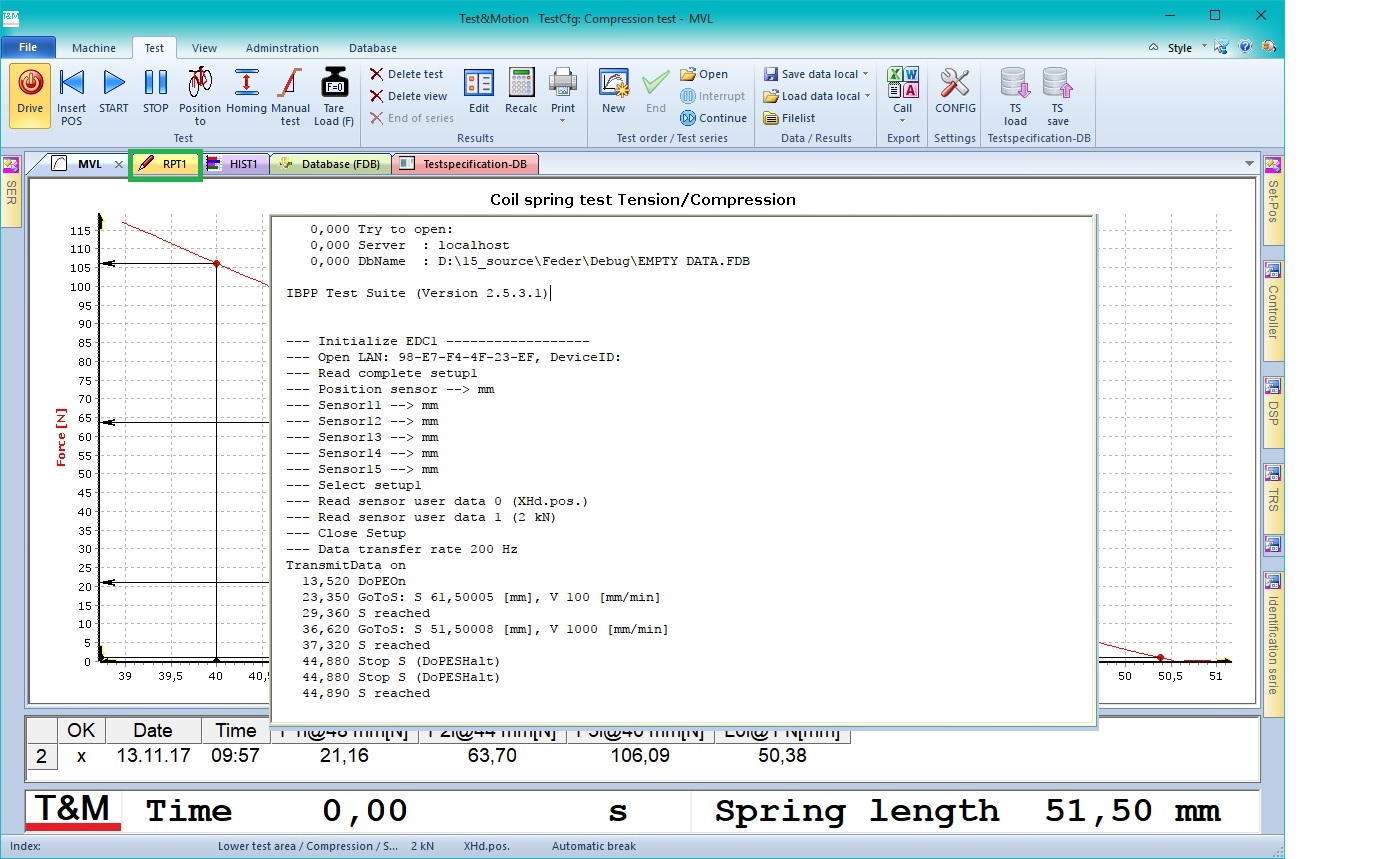
Task: Open the DSP side panel
Action: click(1273, 412)
